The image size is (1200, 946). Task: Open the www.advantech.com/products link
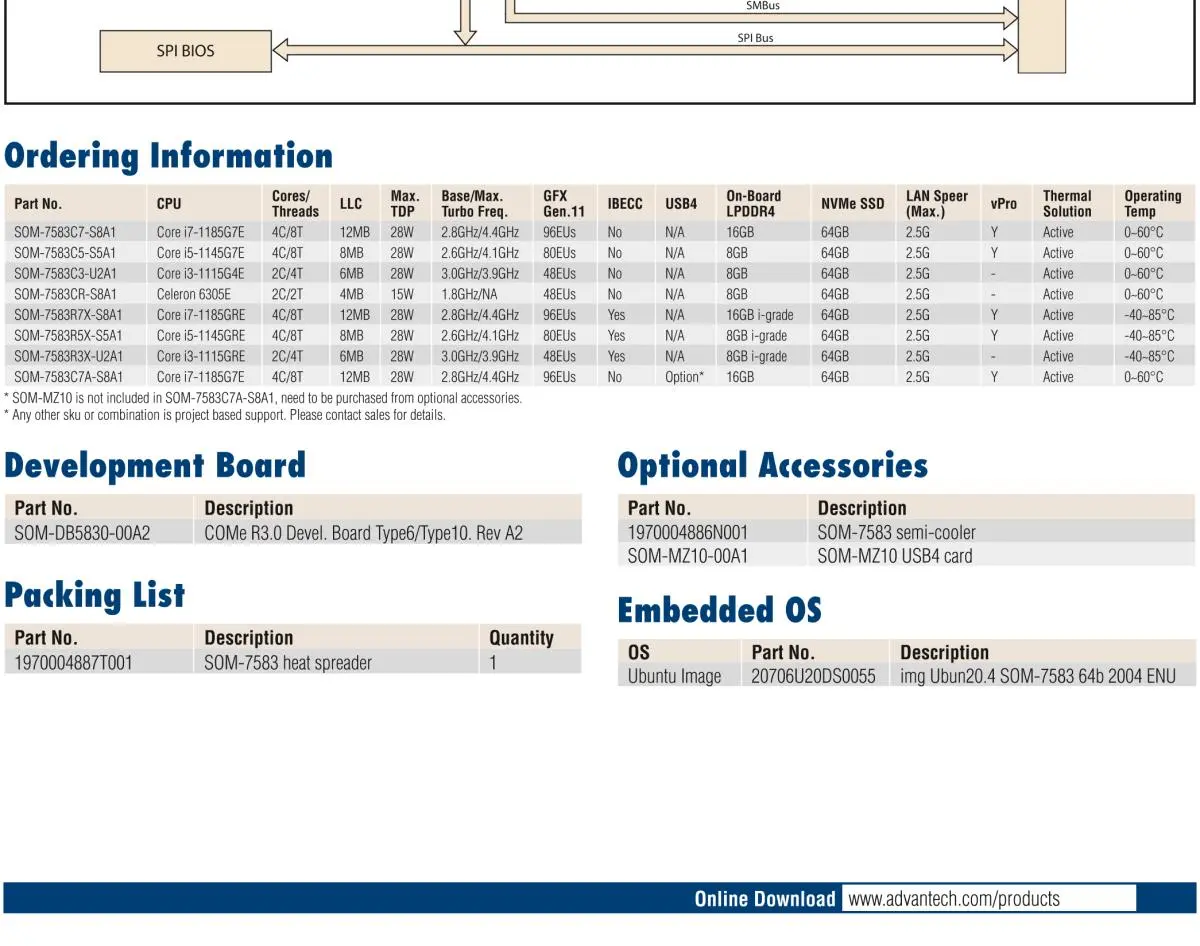[x=954, y=898]
